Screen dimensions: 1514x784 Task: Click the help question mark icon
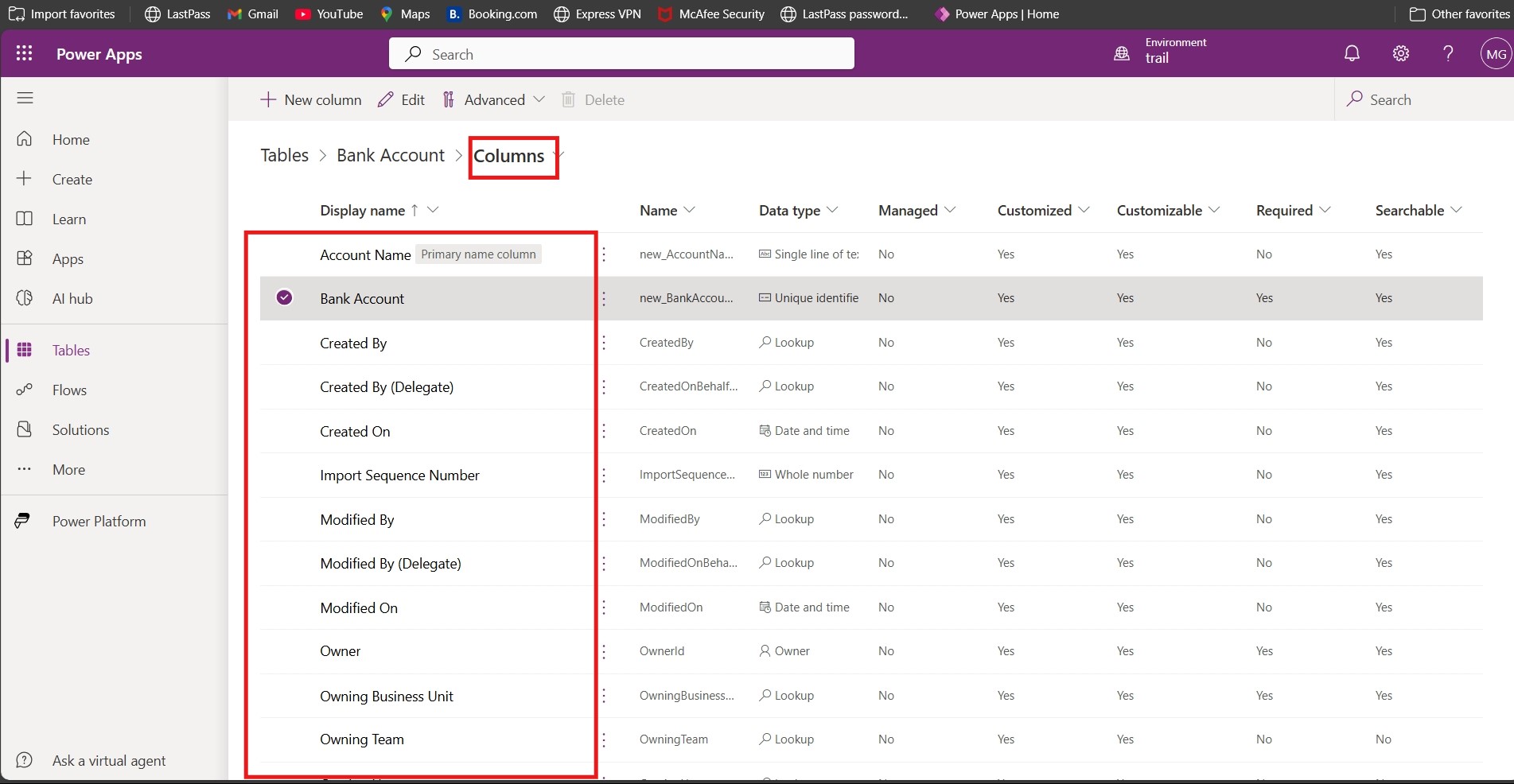[x=1448, y=53]
